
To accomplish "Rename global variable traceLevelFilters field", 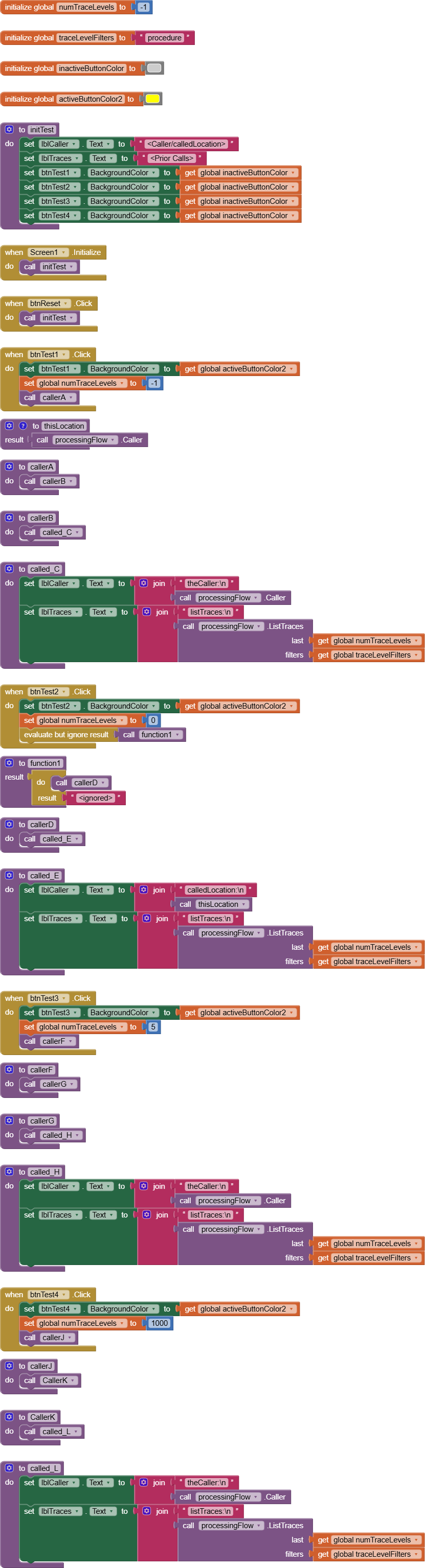I will 86,38.
